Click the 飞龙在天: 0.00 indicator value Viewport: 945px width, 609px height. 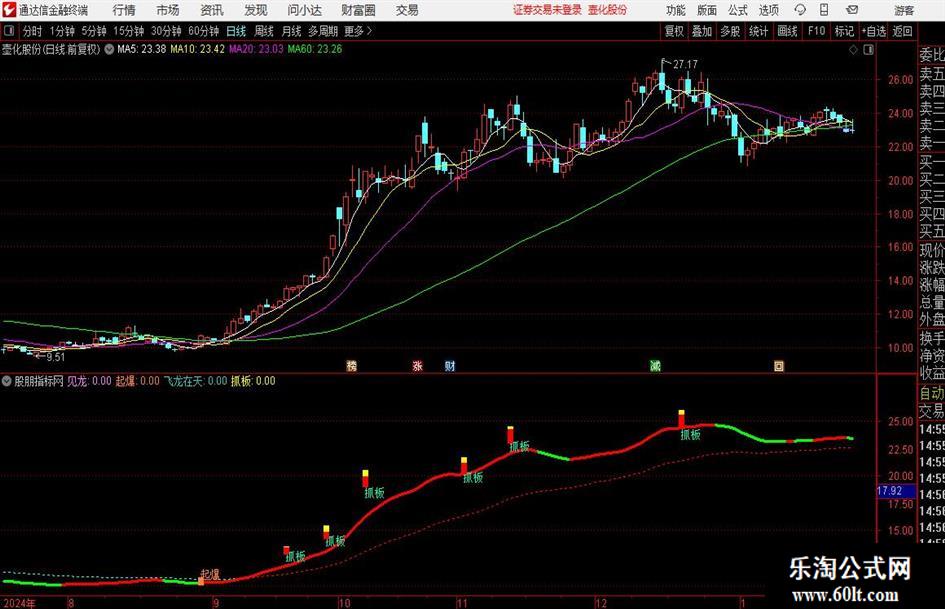[x=195, y=381]
